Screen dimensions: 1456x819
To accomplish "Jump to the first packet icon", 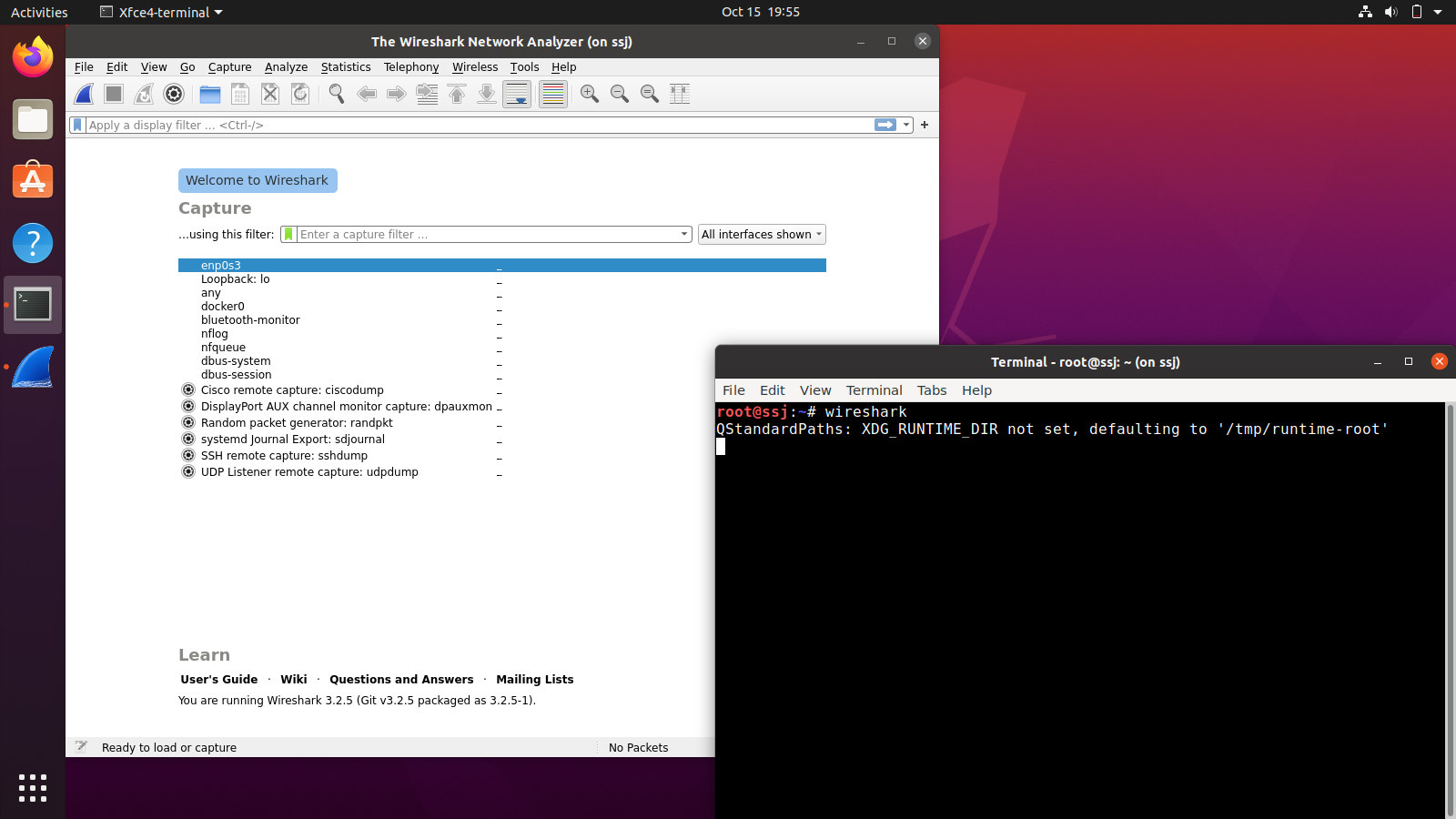I will click(x=457, y=94).
